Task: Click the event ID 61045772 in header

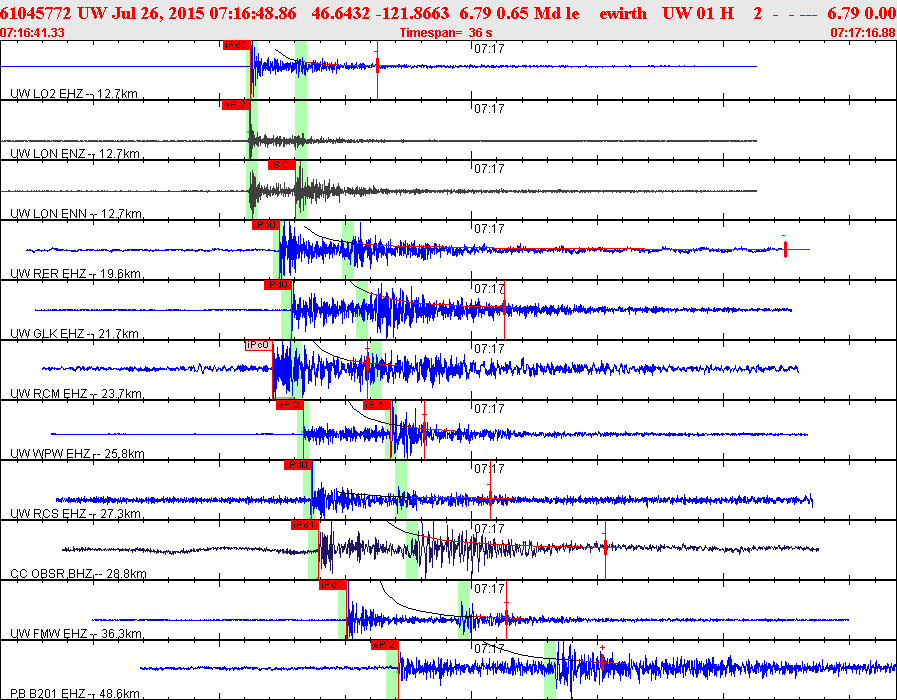Action: [36, 12]
